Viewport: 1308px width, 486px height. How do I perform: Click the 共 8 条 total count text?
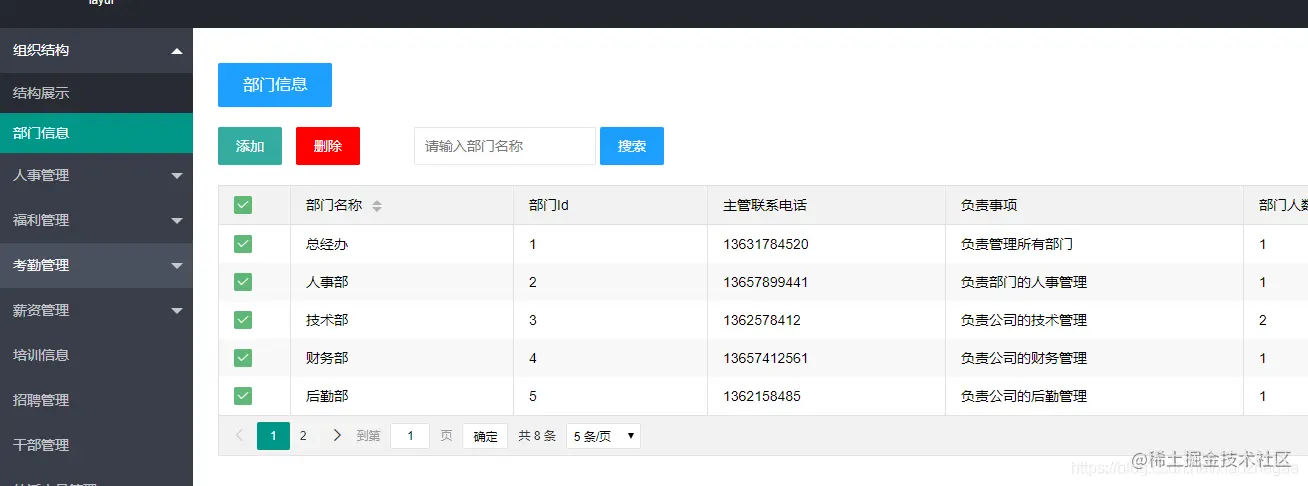(x=537, y=436)
